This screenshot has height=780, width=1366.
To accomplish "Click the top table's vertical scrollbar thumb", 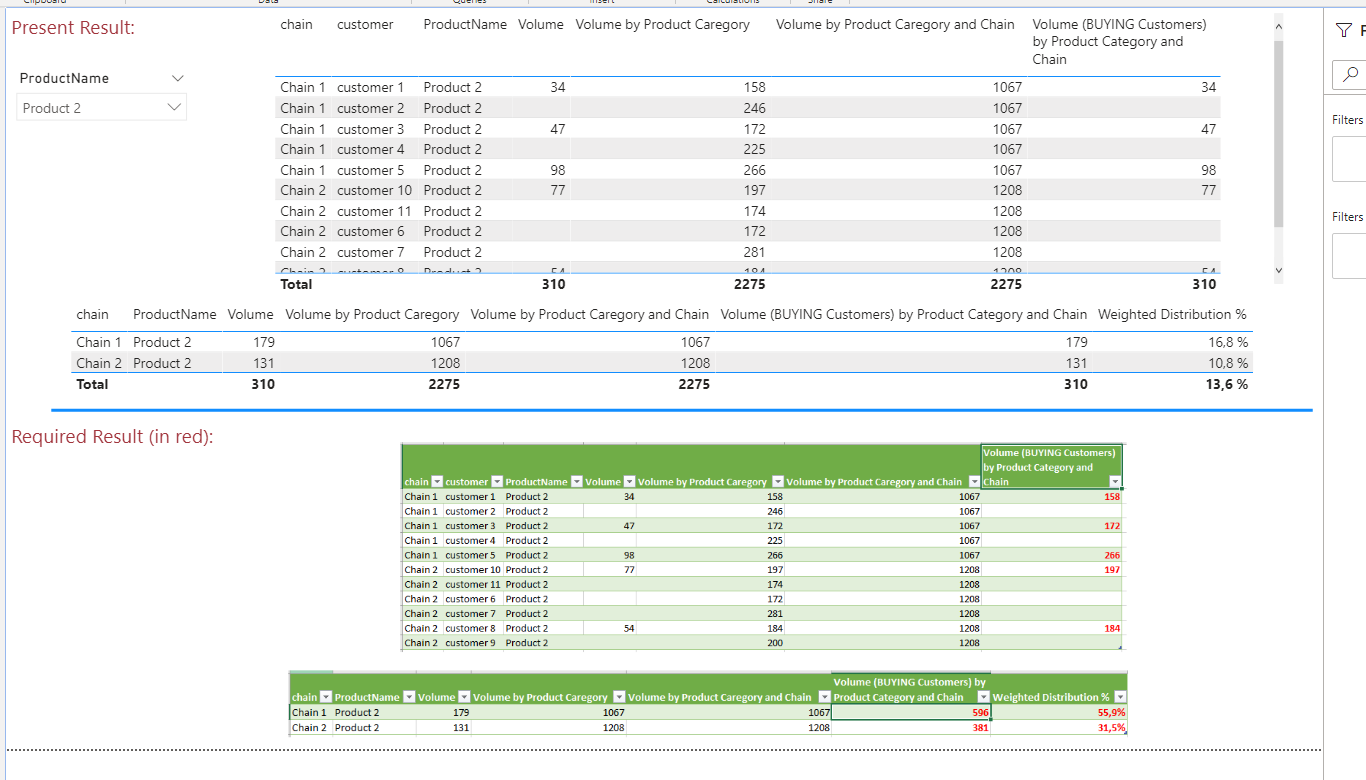I will tap(1278, 136).
